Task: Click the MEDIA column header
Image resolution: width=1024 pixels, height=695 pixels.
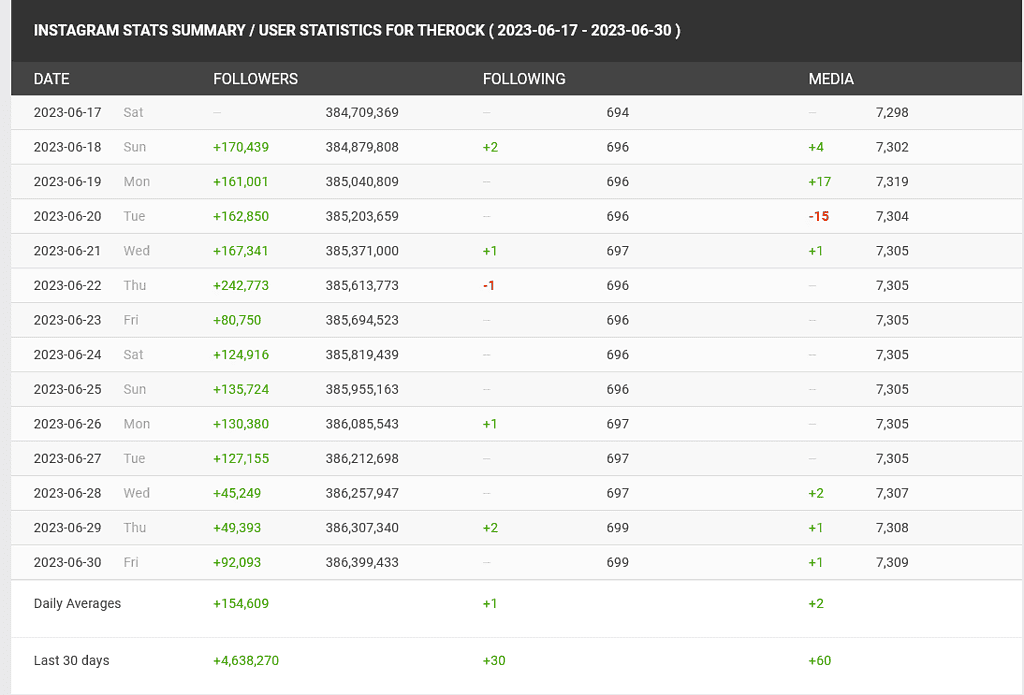Action: point(831,79)
